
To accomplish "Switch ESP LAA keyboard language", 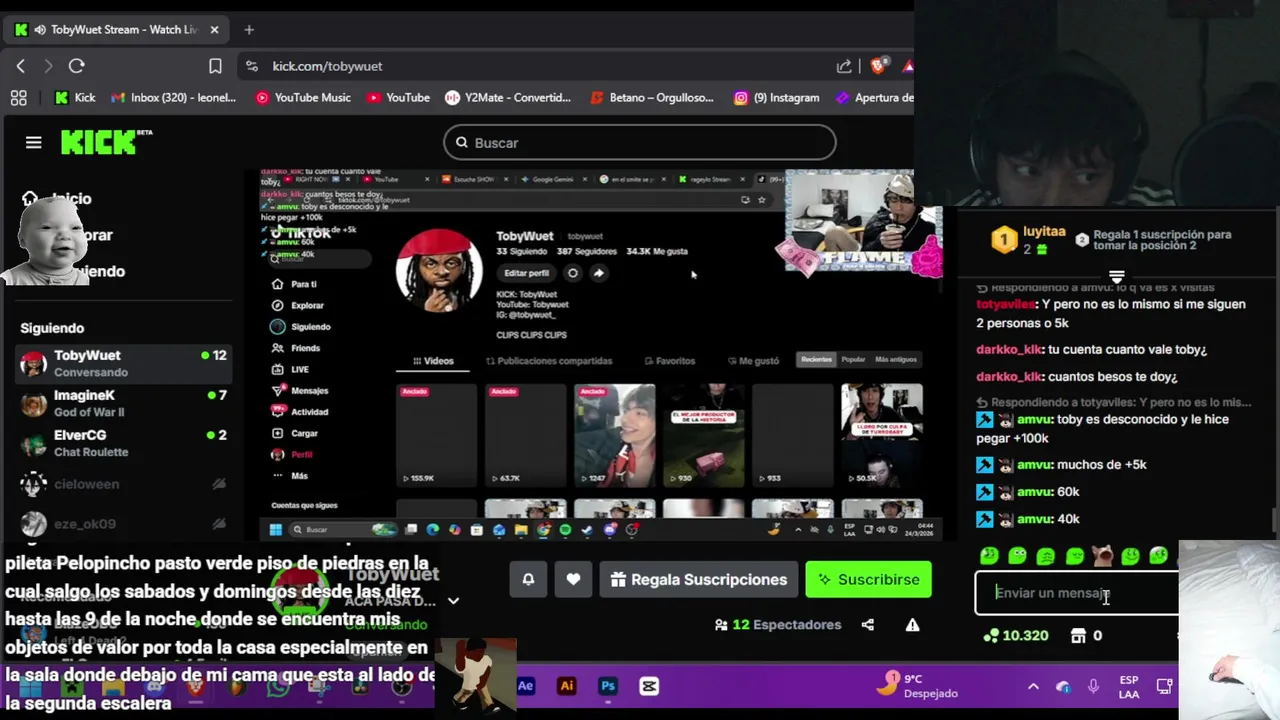I will (x=1129, y=687).
